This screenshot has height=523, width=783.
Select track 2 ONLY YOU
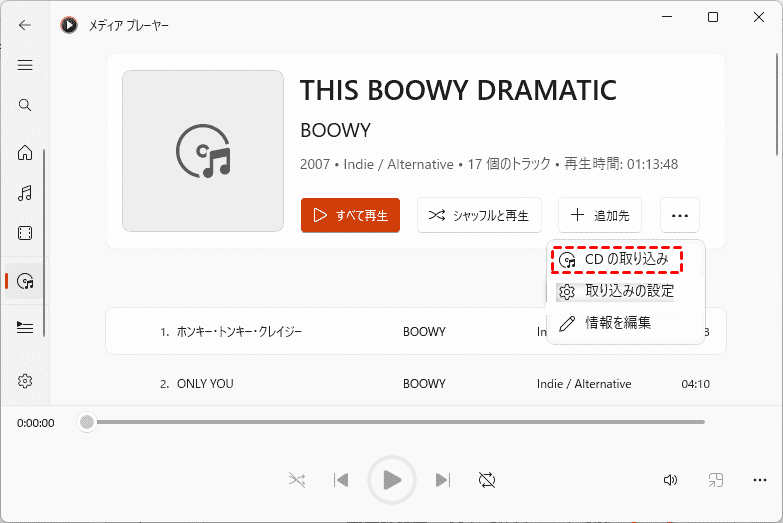[x=415, y=384]
